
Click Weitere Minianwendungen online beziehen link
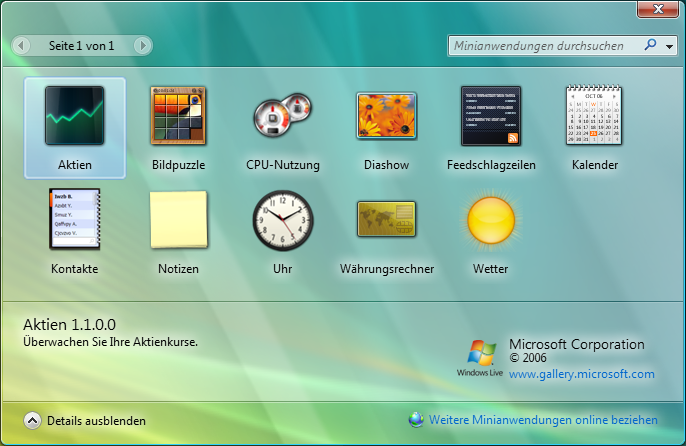click(x=543, y=420)
